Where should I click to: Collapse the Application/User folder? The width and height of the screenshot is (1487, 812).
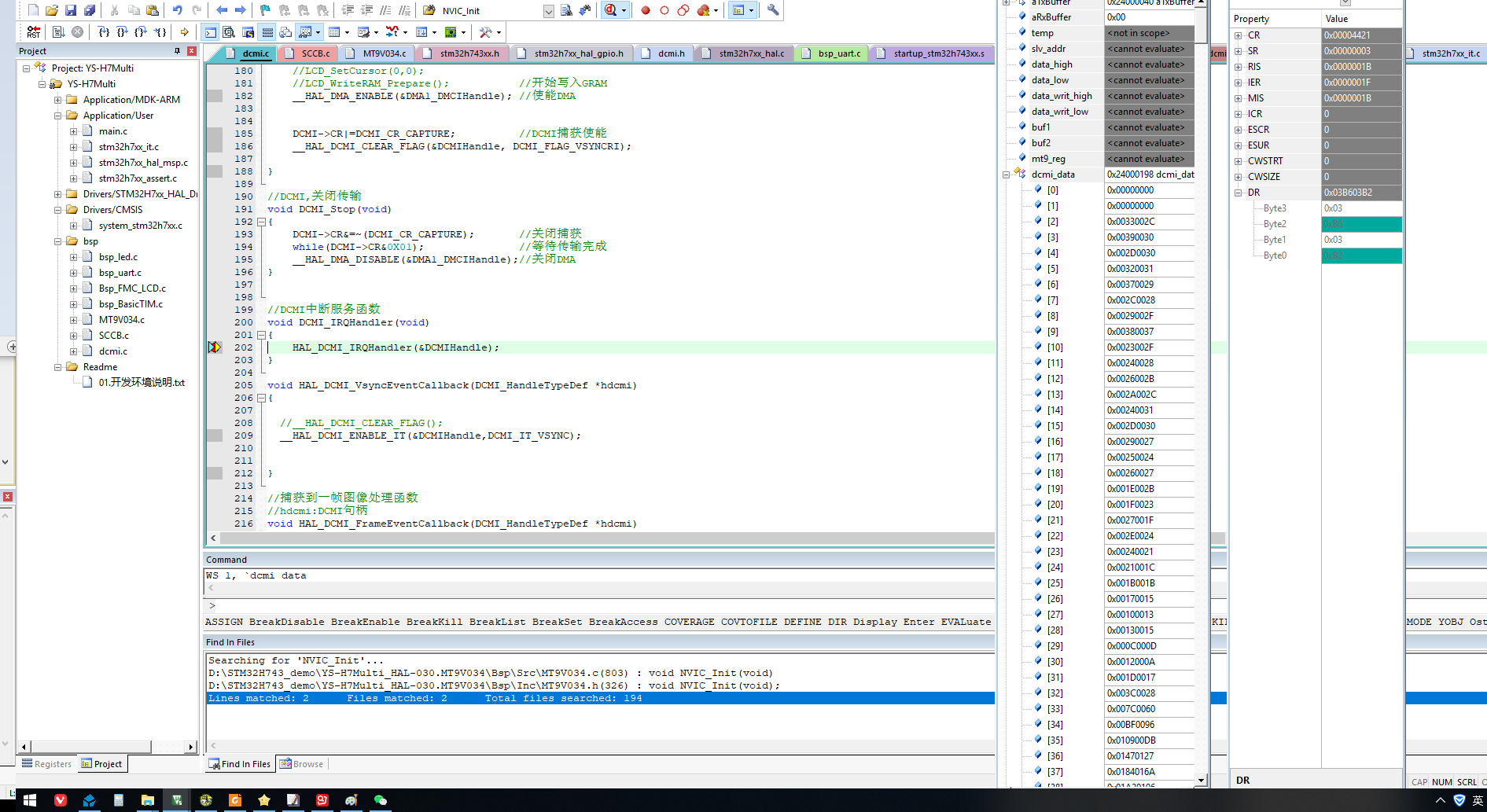[57, 116]
